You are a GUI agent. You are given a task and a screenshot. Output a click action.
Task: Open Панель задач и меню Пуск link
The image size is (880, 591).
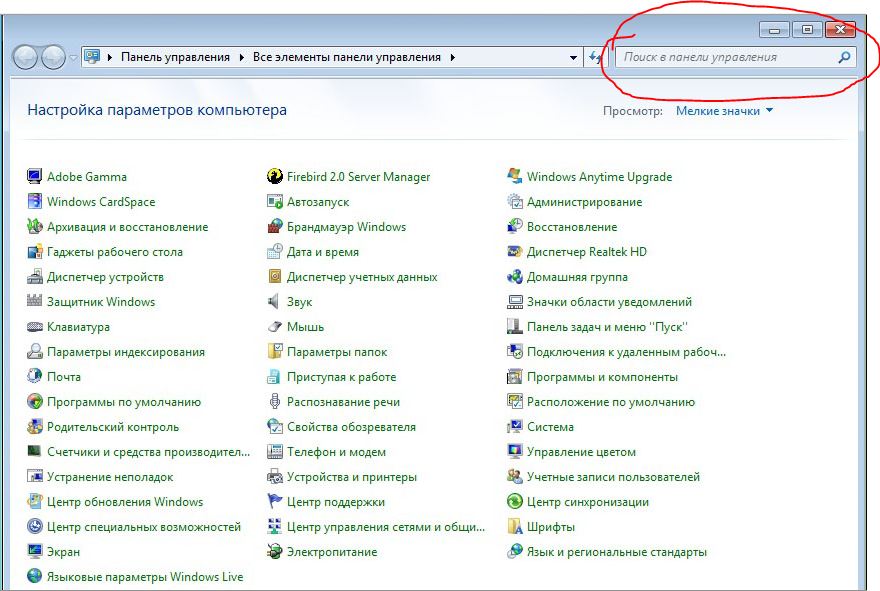607,327
